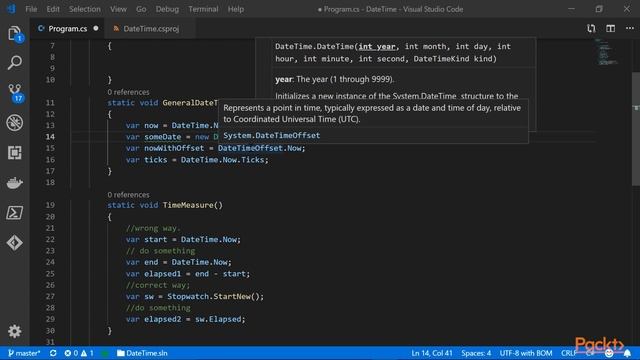Open errors and warnings problems panel

pos(79,353)
